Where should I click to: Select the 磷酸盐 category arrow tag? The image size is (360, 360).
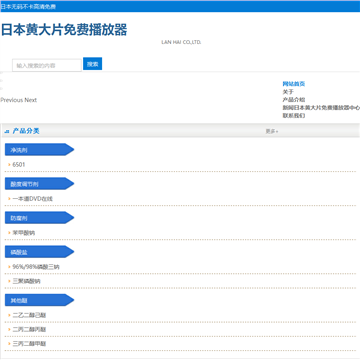coord(39,252)
